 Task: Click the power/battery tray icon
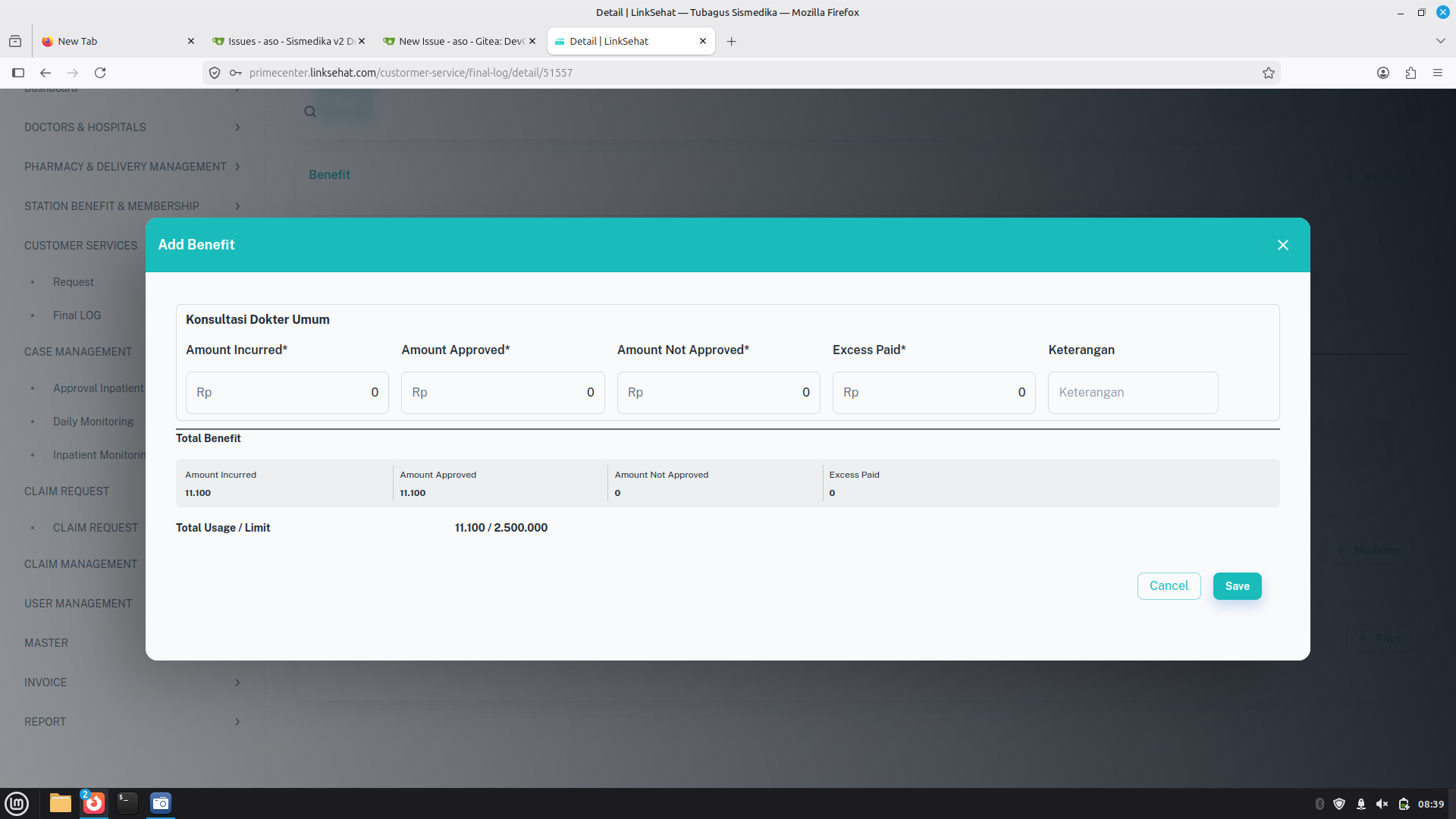(1404, 804)
